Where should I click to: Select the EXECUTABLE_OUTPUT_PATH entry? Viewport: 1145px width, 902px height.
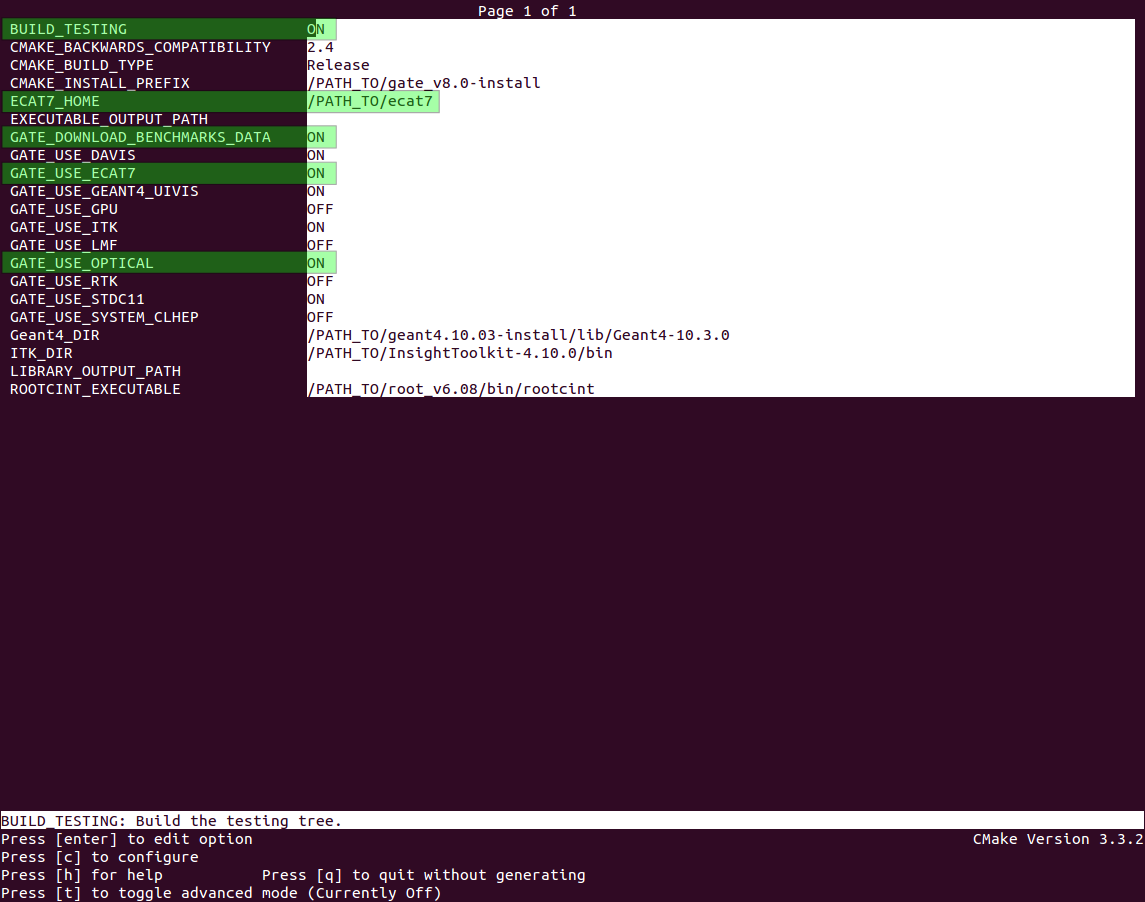[x=109, y=119]
